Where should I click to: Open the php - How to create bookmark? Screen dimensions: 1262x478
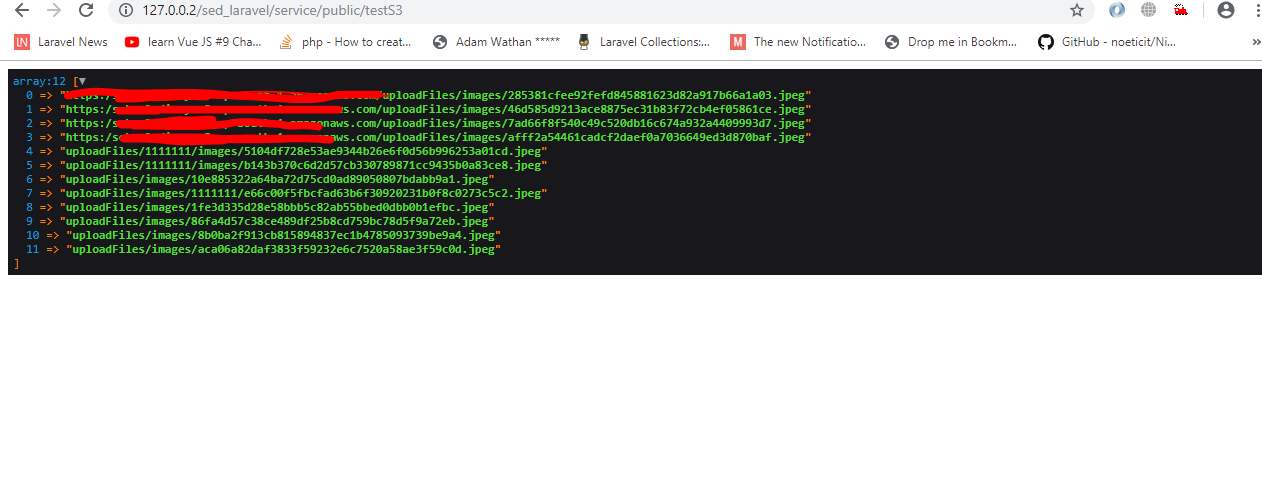point(346,42)
